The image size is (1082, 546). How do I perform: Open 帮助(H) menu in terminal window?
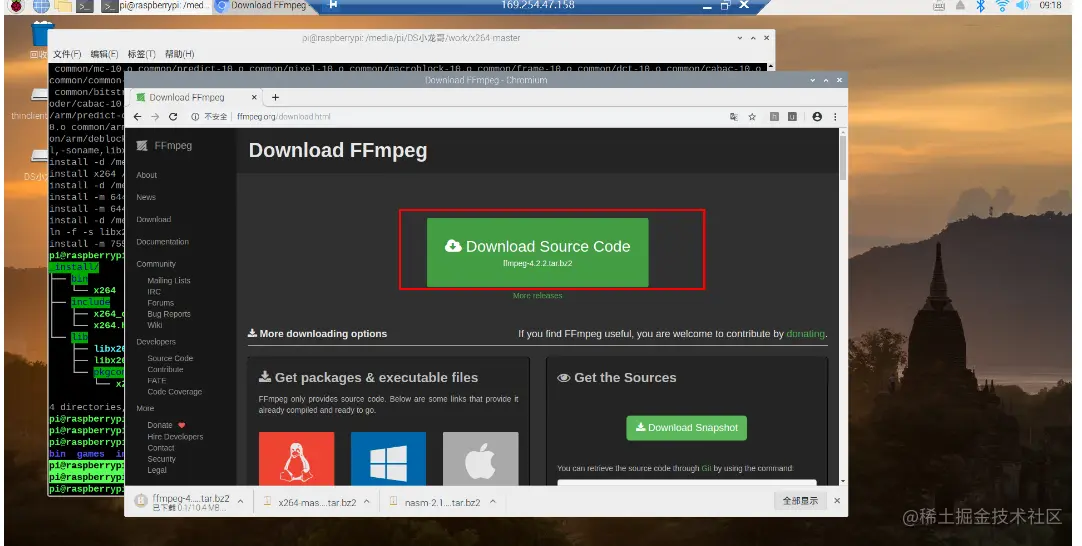coord(179,54)
